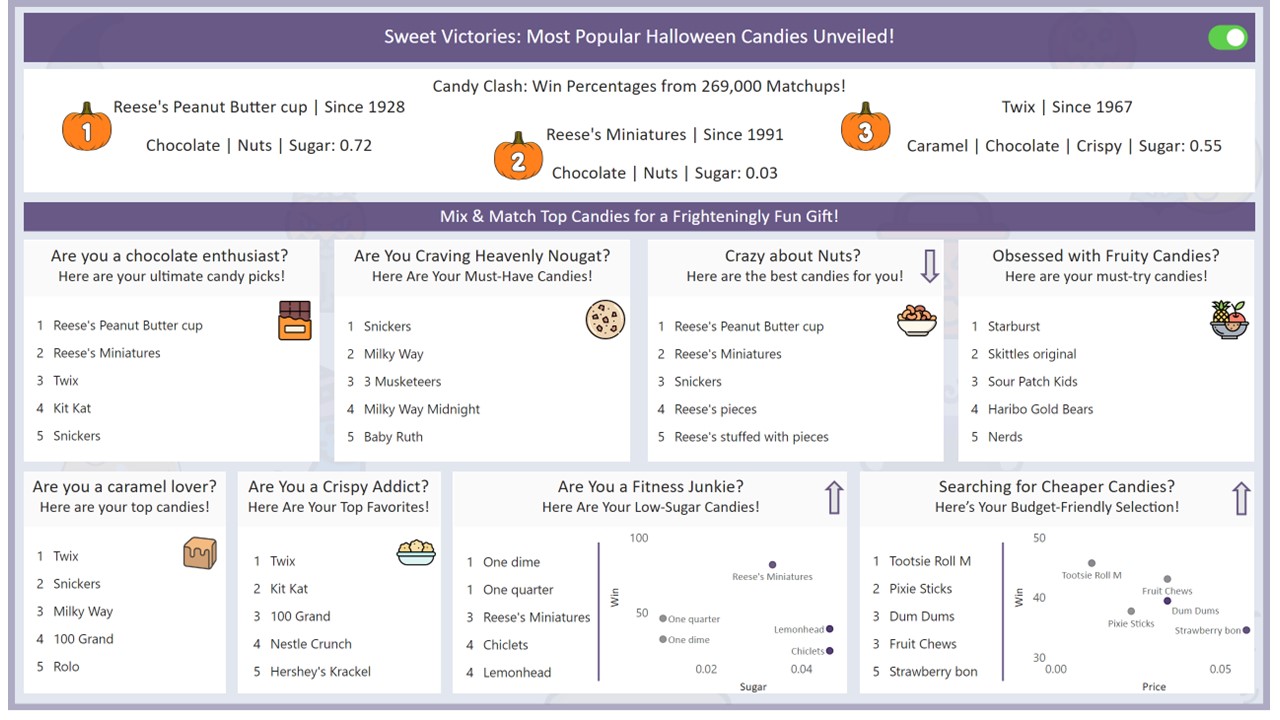Click up arrow in Cheaper Candies card
1280x720 pixels.
click(1241, 497)
